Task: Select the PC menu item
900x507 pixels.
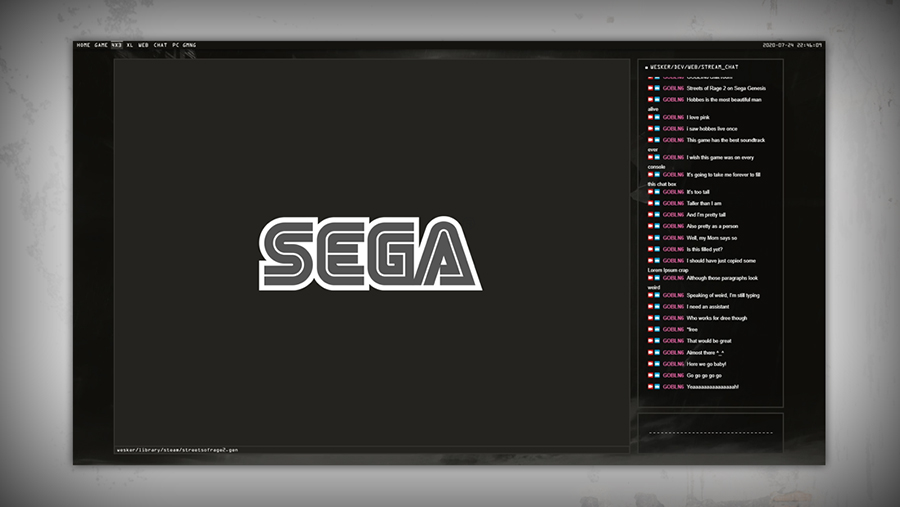Action: point(176,45)
